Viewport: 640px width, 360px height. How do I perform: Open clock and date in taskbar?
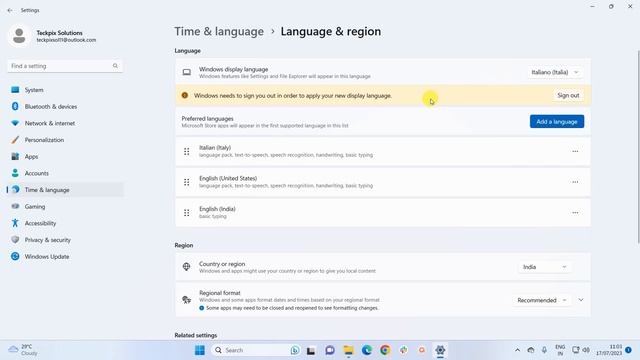click(x=609, y=350)
